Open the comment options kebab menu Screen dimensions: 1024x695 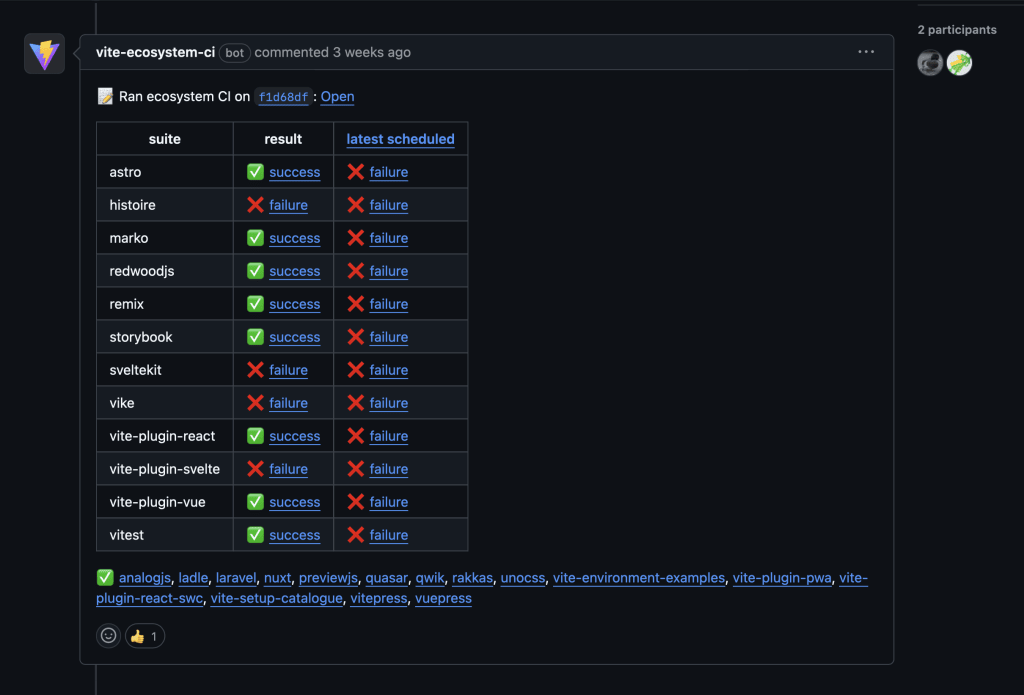pos(866,51)
